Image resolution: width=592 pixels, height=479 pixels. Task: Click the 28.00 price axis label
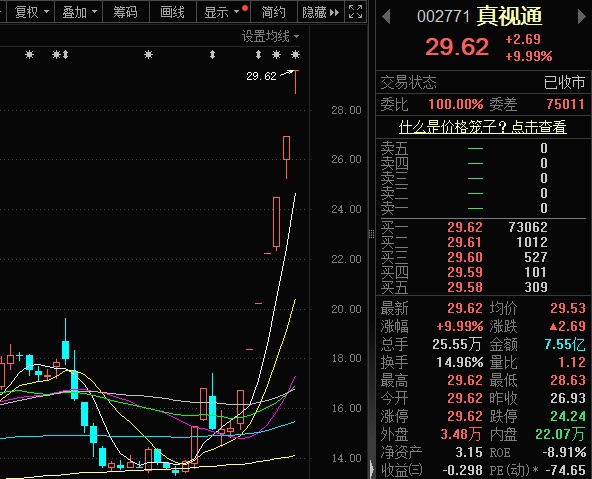point(346,111)
